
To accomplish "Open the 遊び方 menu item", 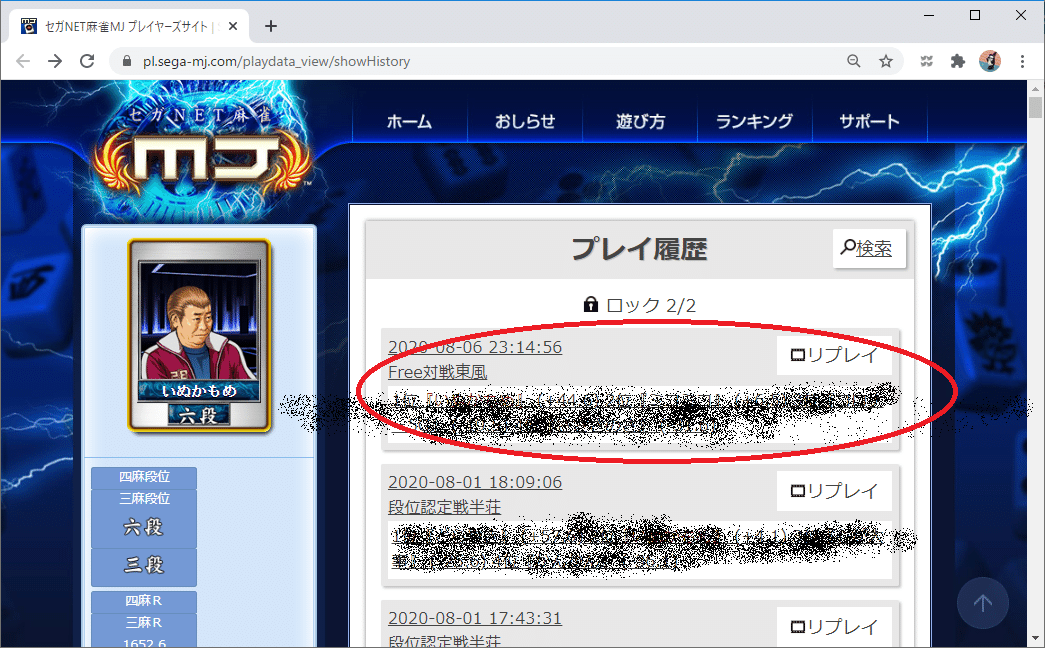I will (x=640, y=121).
